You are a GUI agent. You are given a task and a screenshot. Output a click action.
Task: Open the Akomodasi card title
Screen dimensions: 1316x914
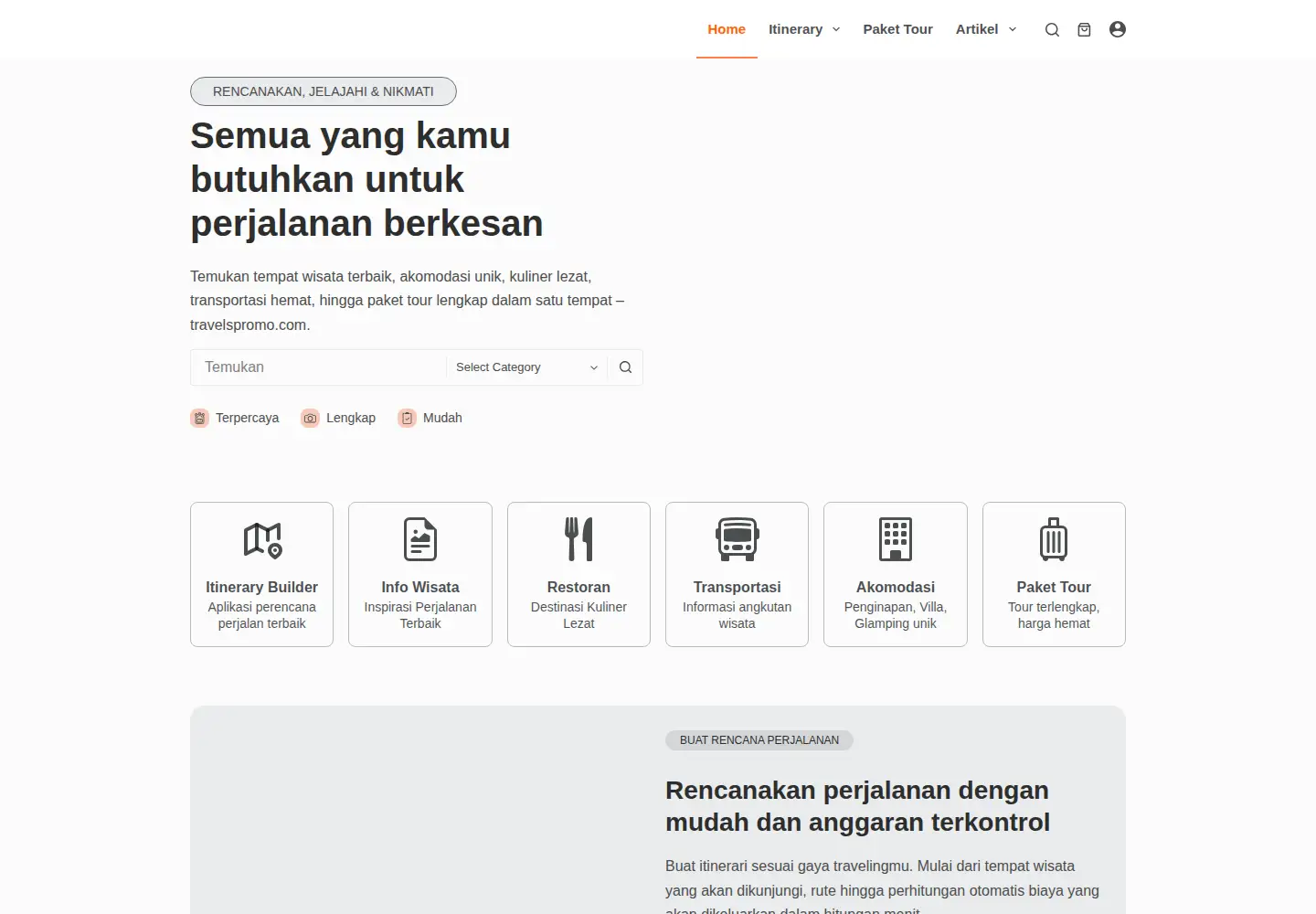click(x=896, y=587)
